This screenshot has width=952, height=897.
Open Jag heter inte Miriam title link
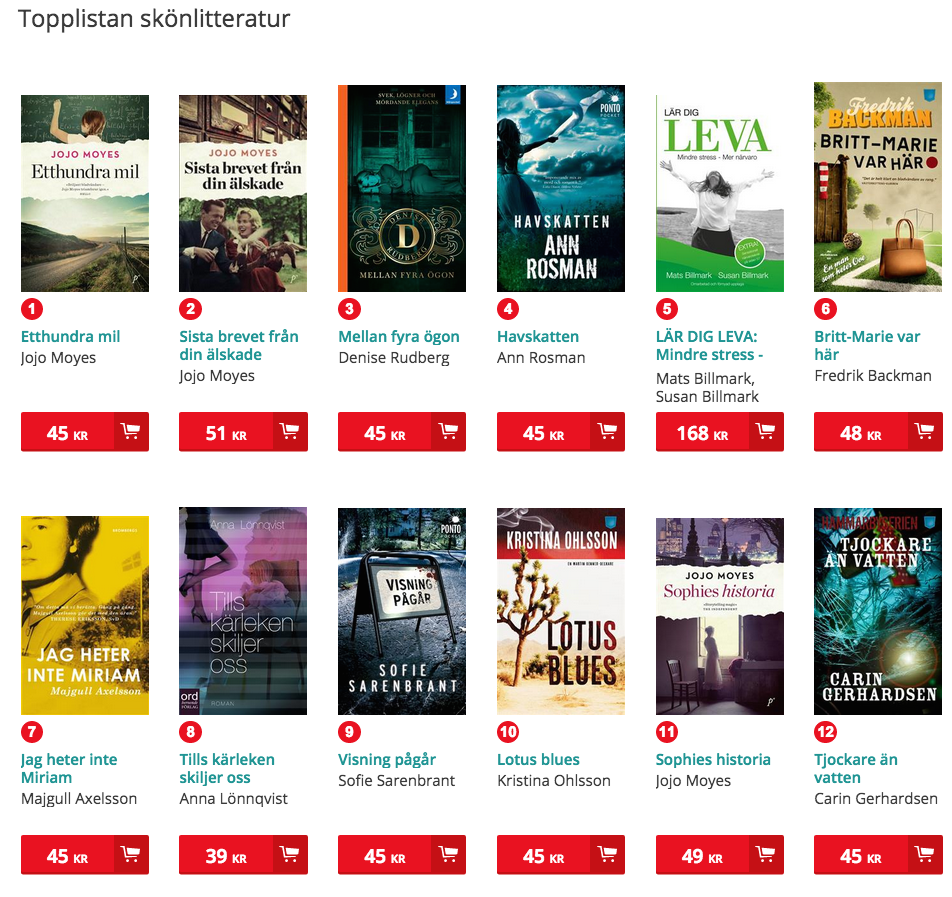(69, 769)
